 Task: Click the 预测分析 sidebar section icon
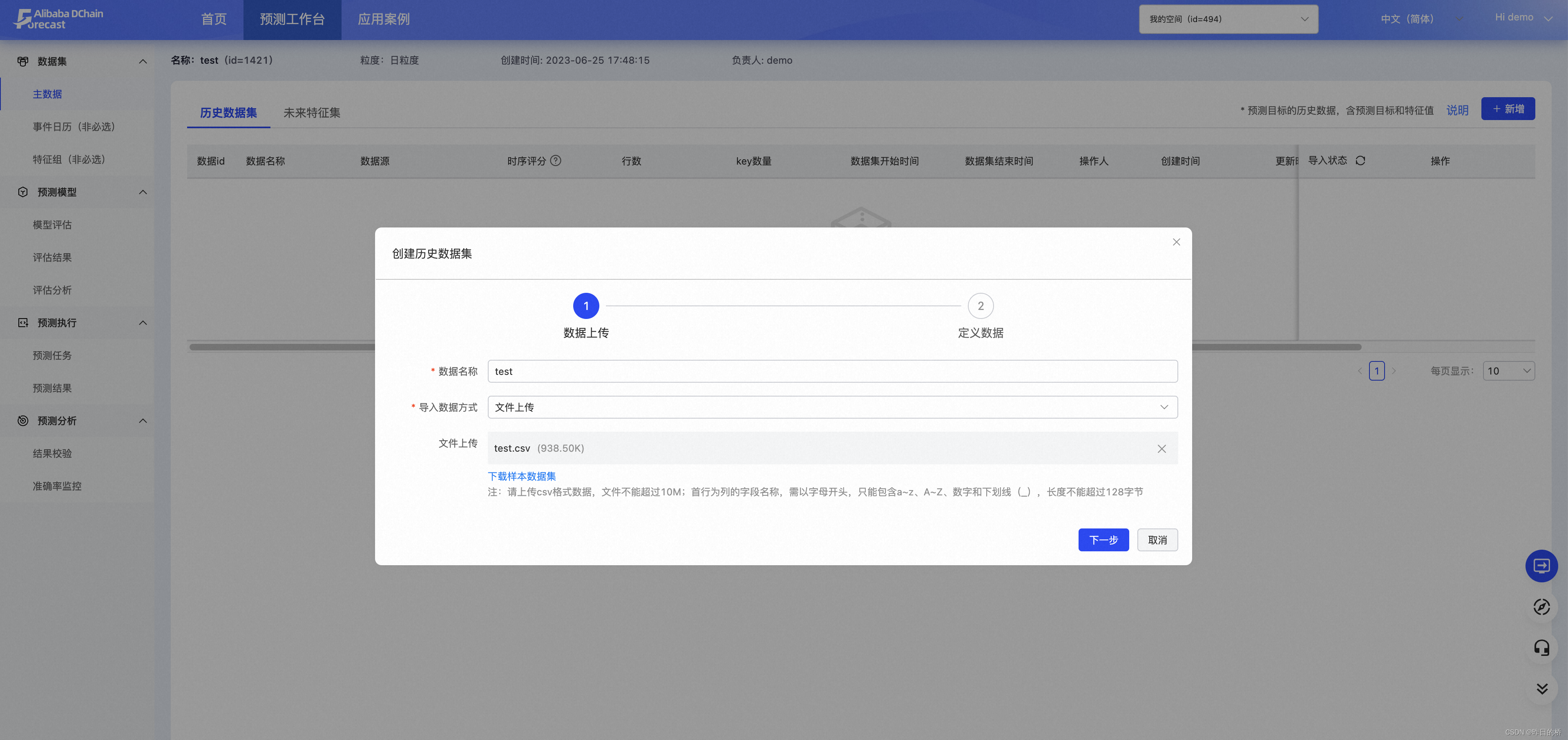coord(22,421)
